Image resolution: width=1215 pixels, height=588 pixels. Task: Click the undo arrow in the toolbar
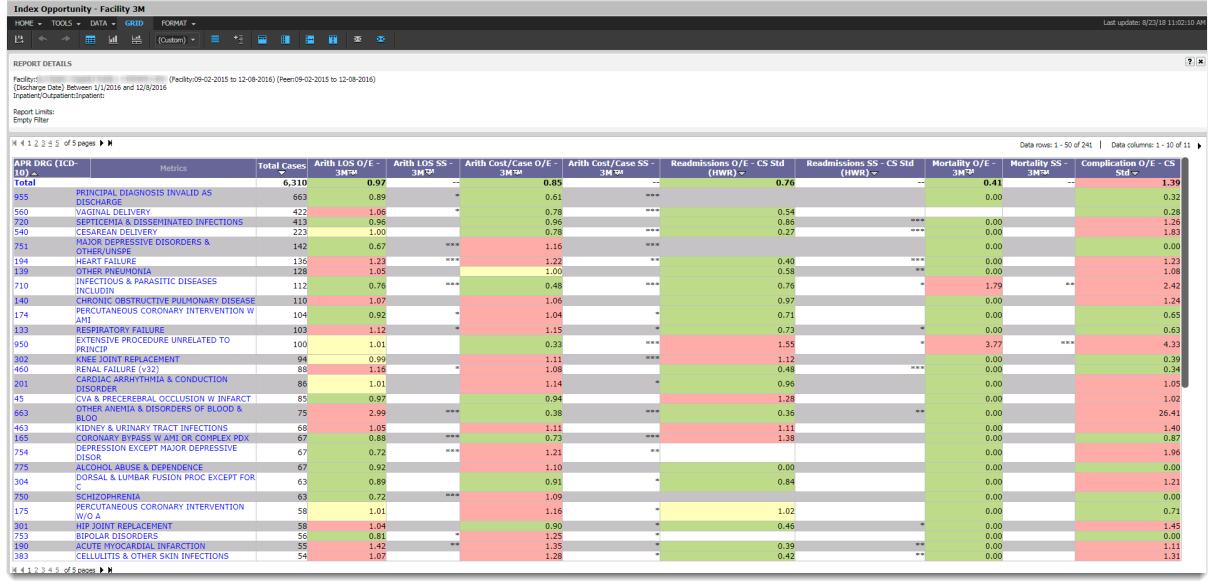43,39
